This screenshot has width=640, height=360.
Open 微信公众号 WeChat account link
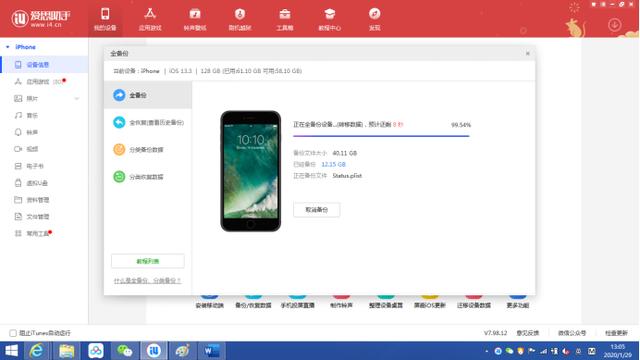coord(572,333)
